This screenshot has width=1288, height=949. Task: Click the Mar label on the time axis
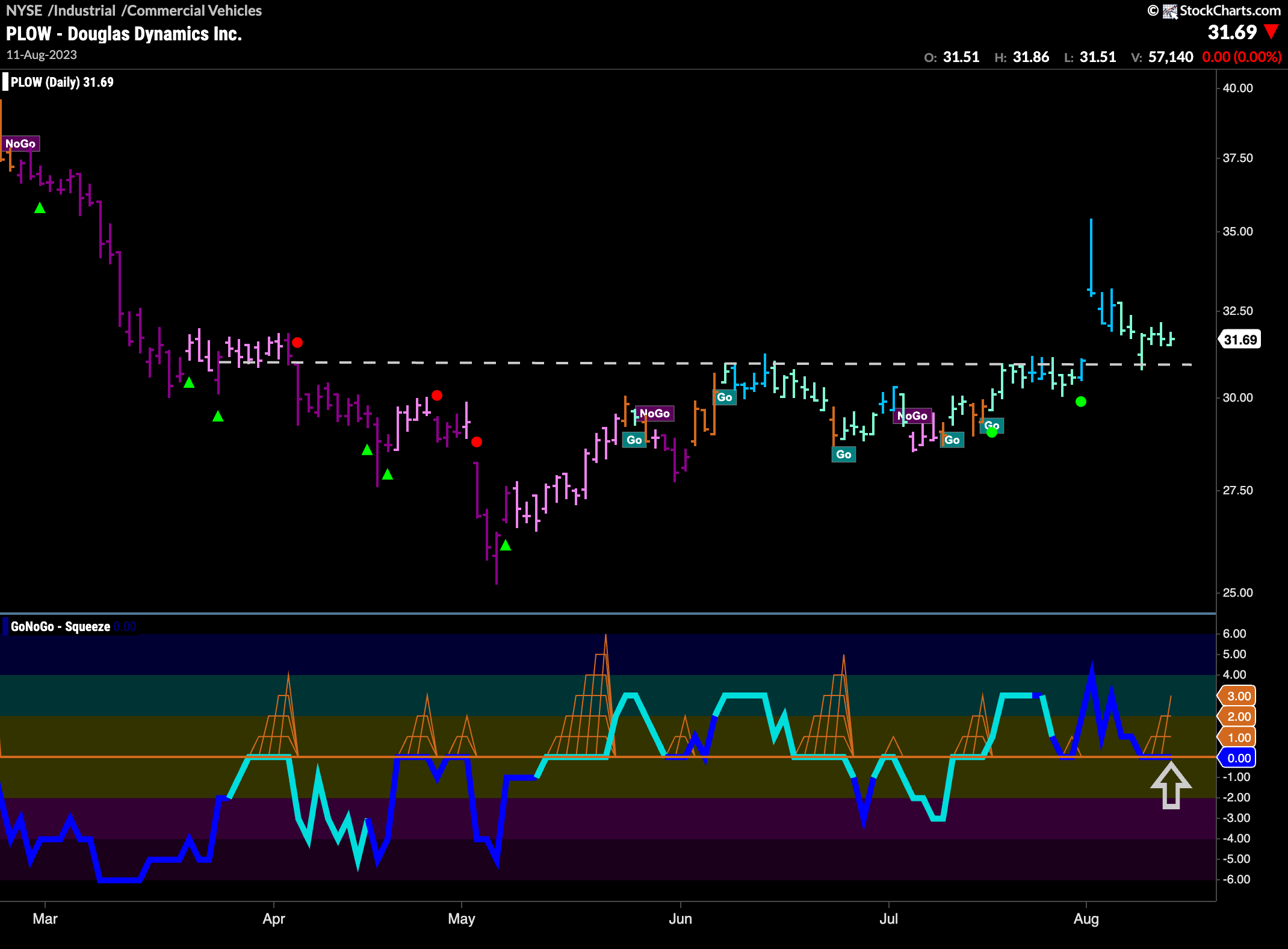tap(45, 919)
